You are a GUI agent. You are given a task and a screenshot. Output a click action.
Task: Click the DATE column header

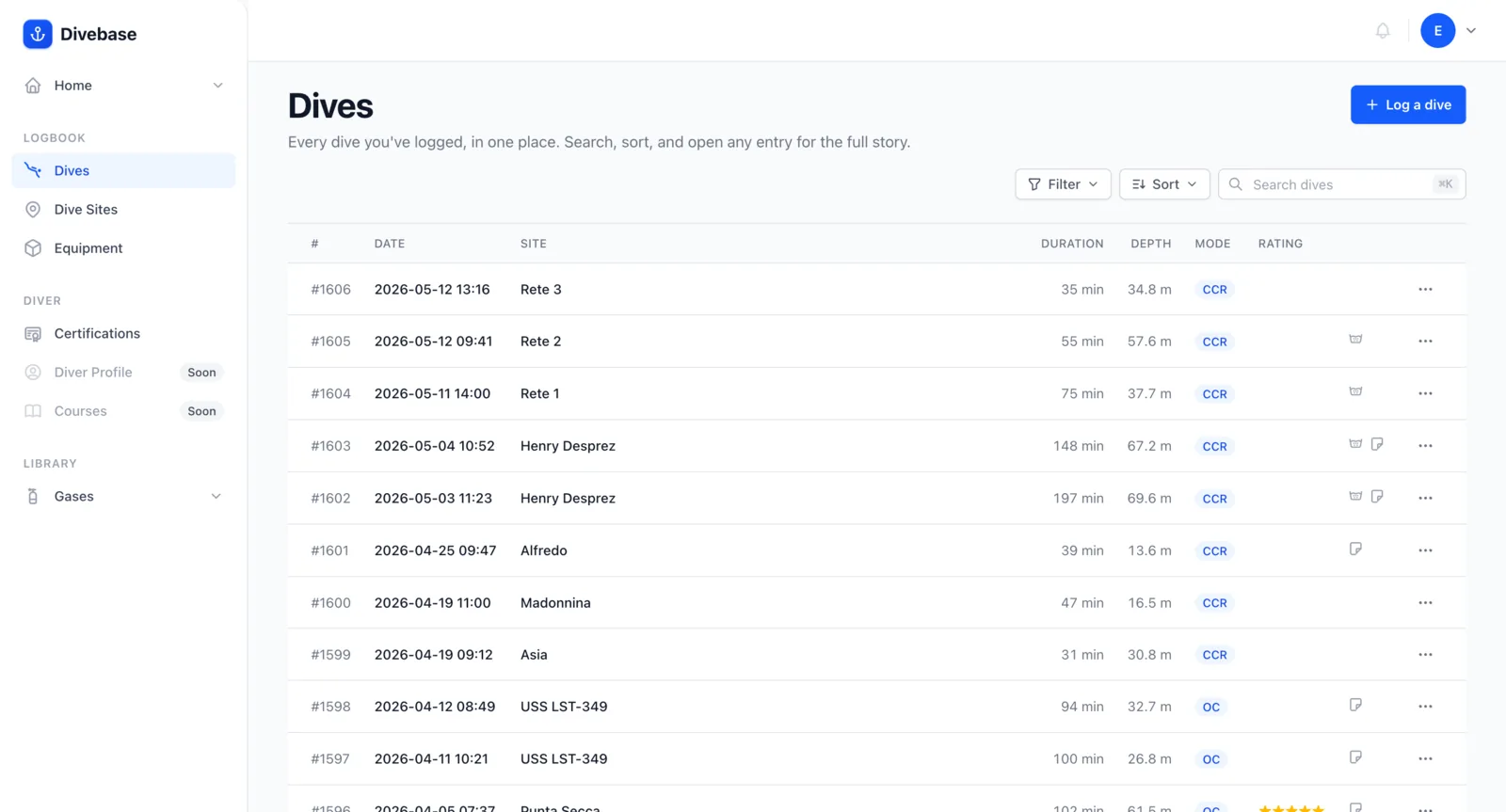pyautogui.click(x=390, y=244)
